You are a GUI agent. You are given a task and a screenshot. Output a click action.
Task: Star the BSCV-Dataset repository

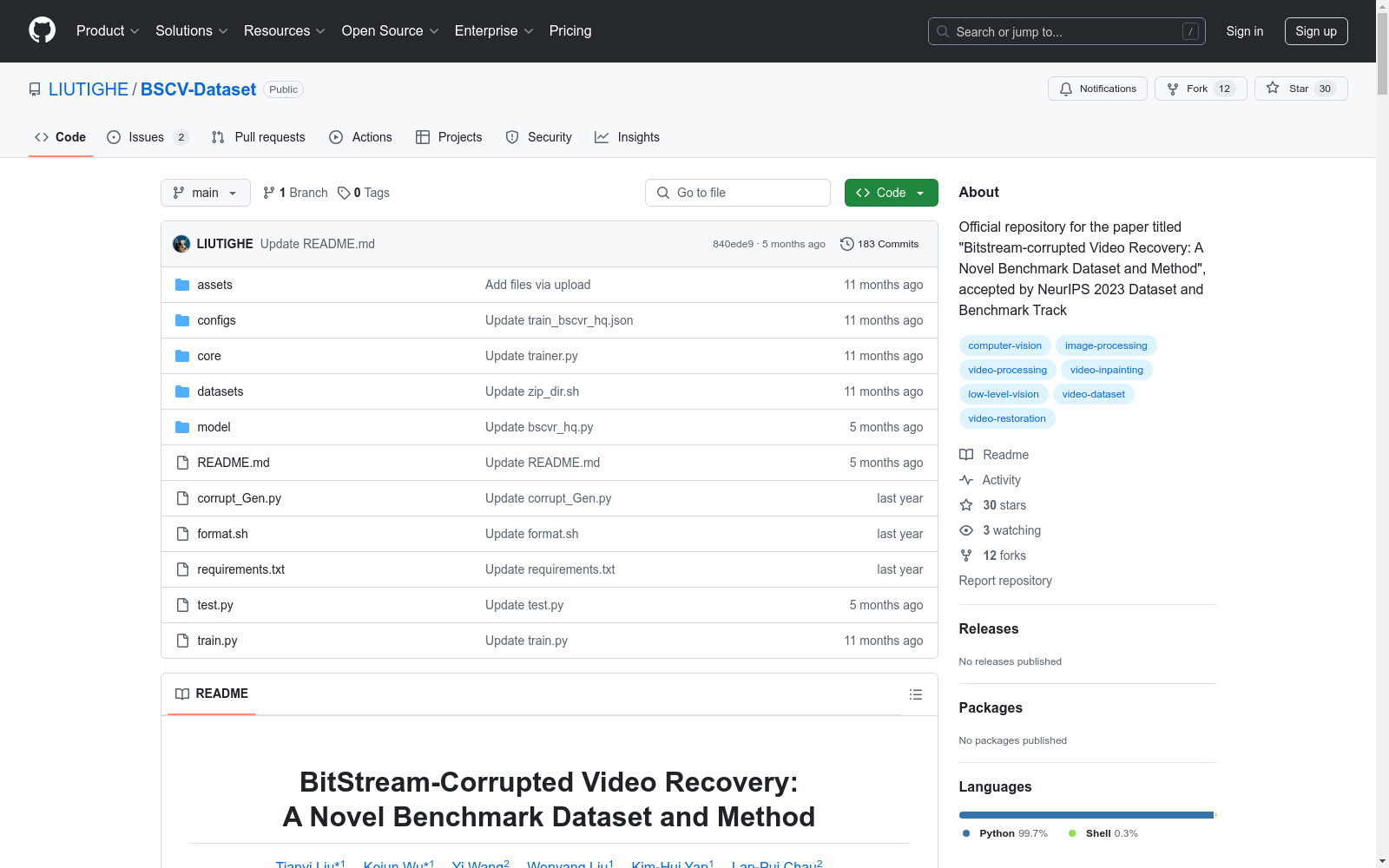click(x=1301, y=89)
